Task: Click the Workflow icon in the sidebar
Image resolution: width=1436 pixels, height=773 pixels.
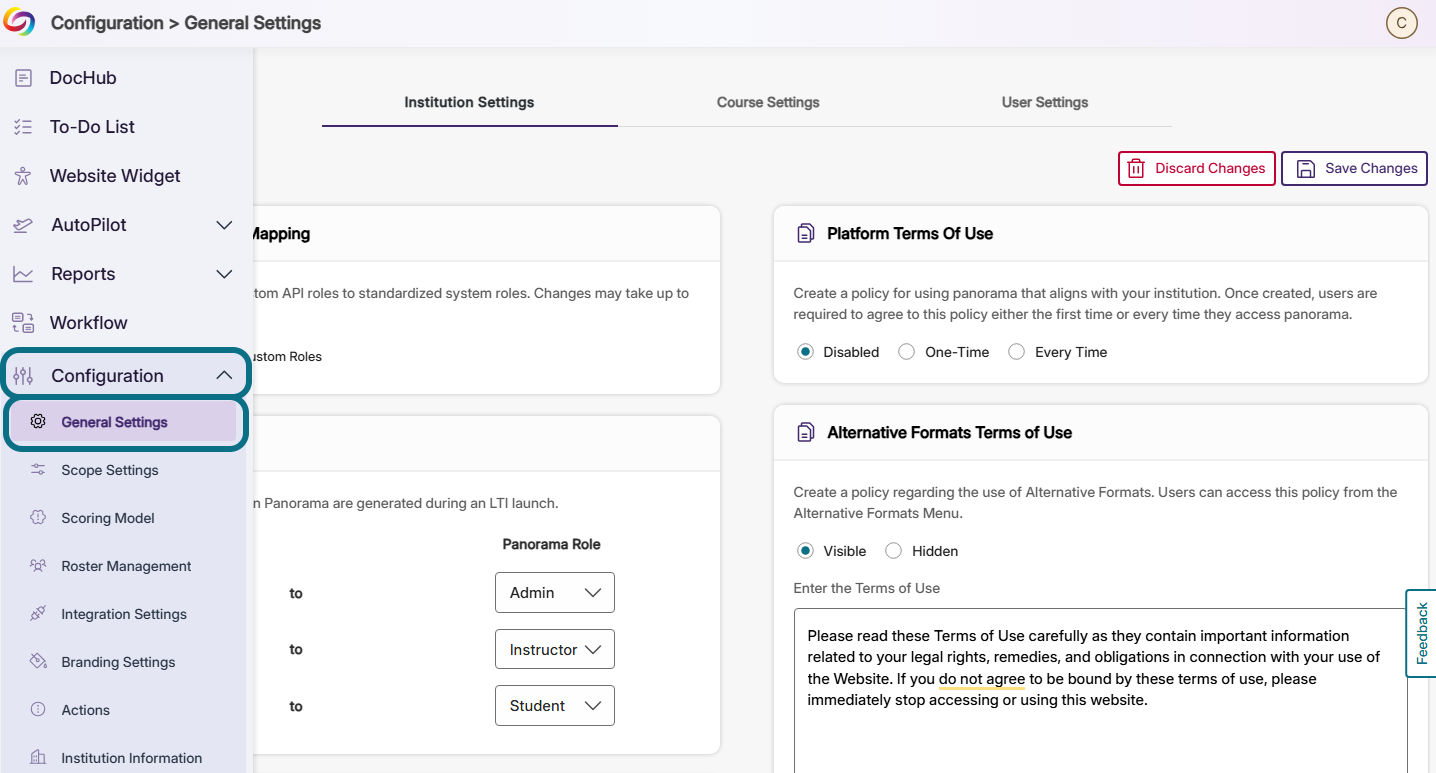Action: [x=23, y=323]
